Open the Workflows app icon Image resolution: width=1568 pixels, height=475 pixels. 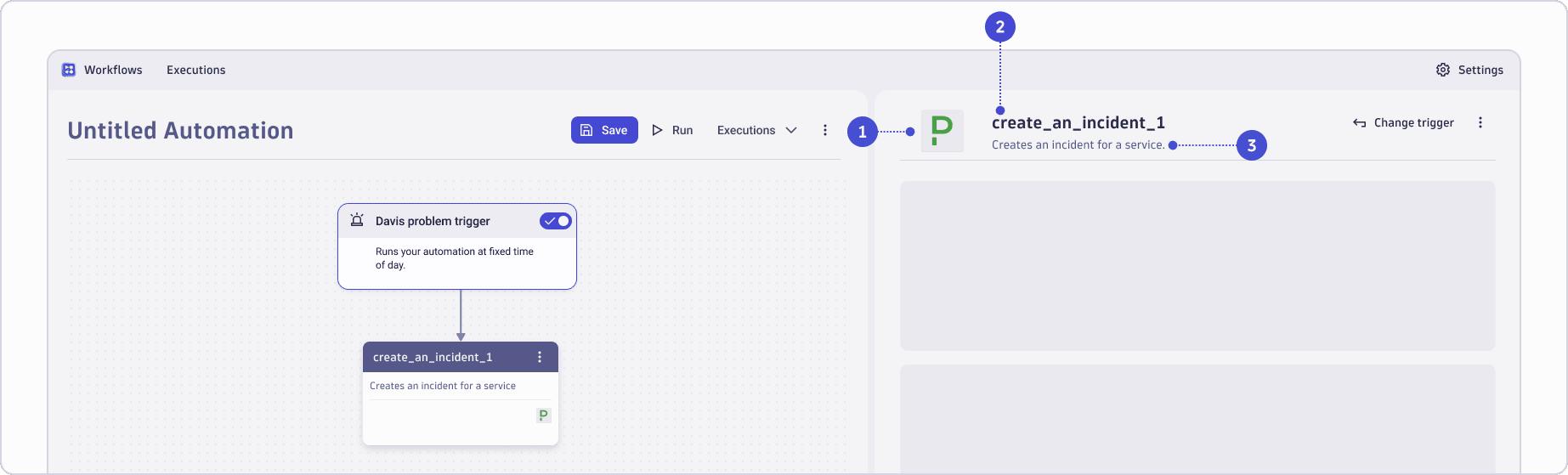[69, 70]
